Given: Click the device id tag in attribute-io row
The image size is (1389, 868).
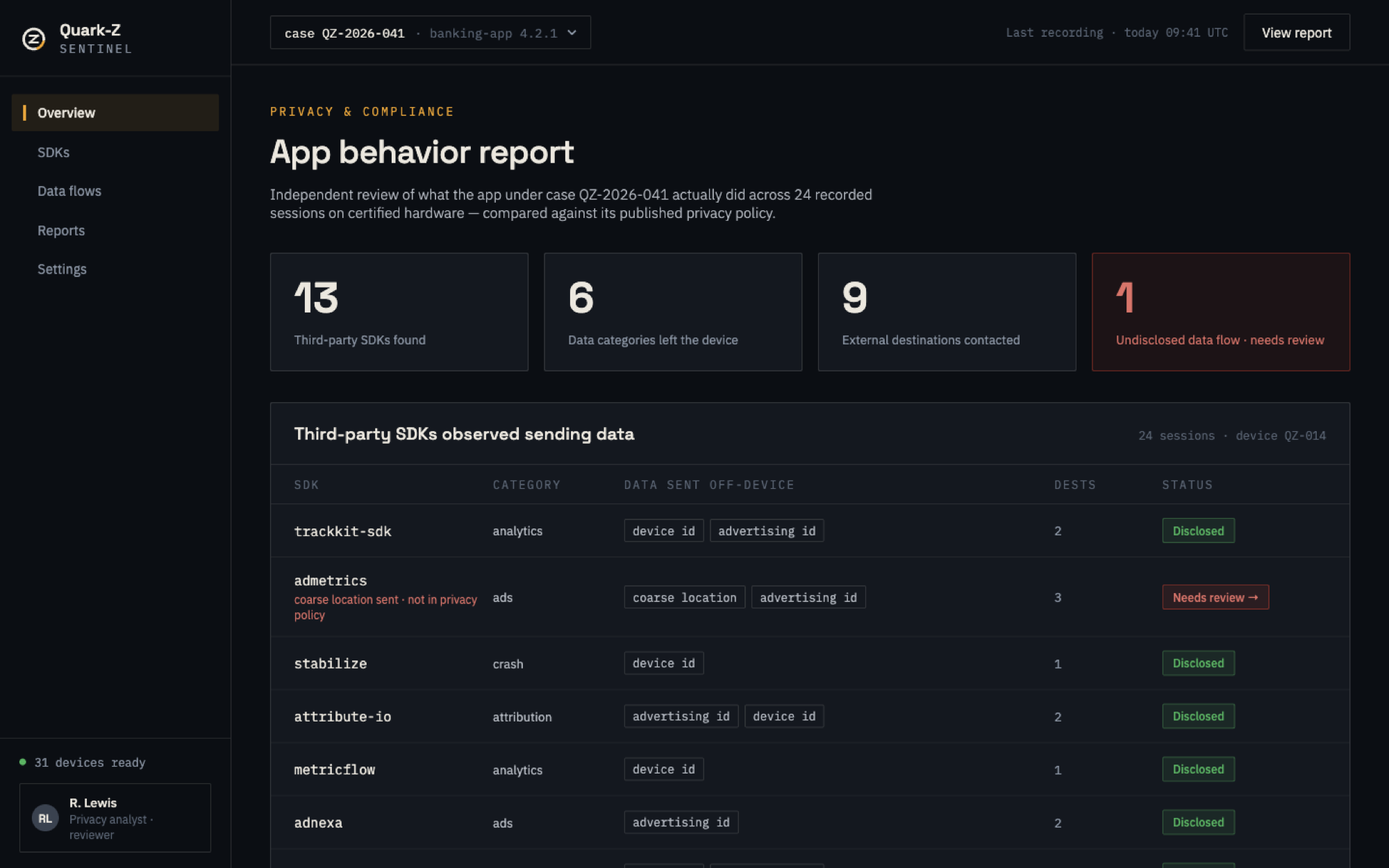Looking at the screenshot, I should tap(784, 716).
